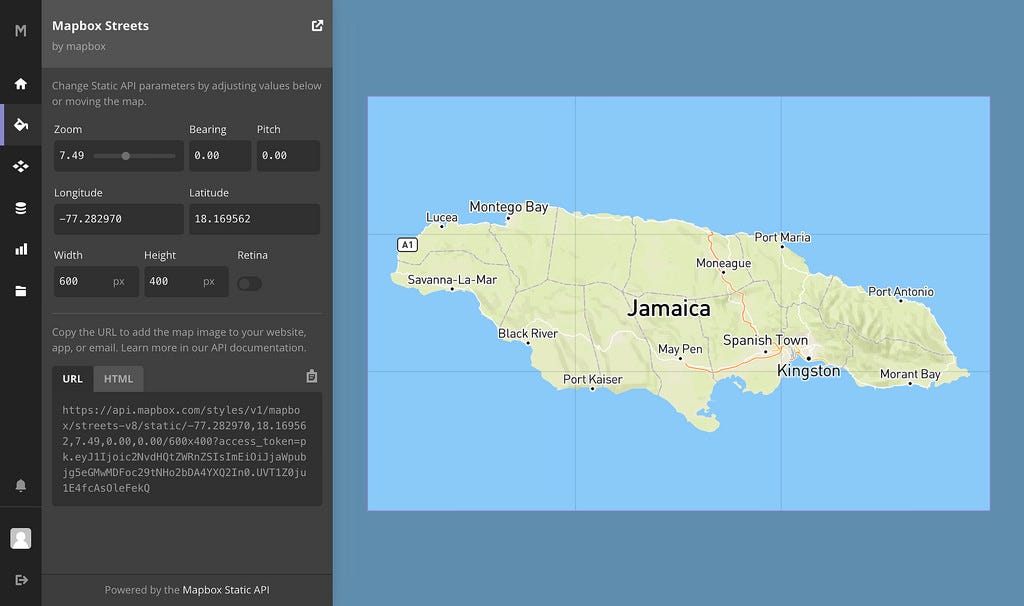Select the URL tab
This screenshot has width=1024, height=606.
point(72,379)
